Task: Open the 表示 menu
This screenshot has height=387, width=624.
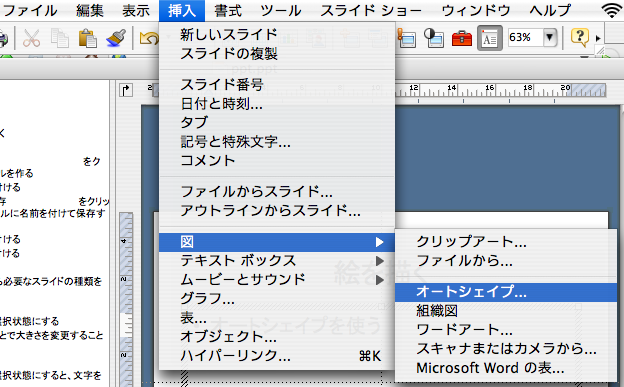Action: click(x=136, y=10)
